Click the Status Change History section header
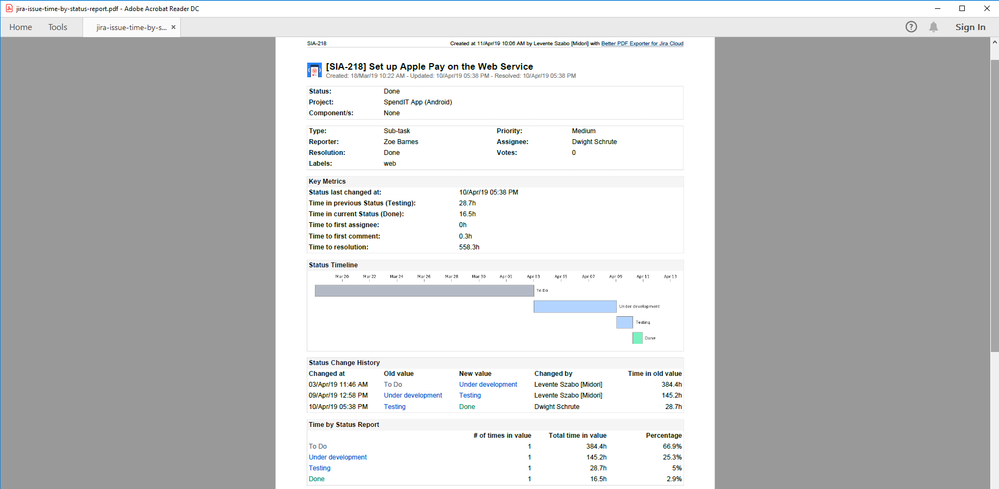 pos(344,362)
